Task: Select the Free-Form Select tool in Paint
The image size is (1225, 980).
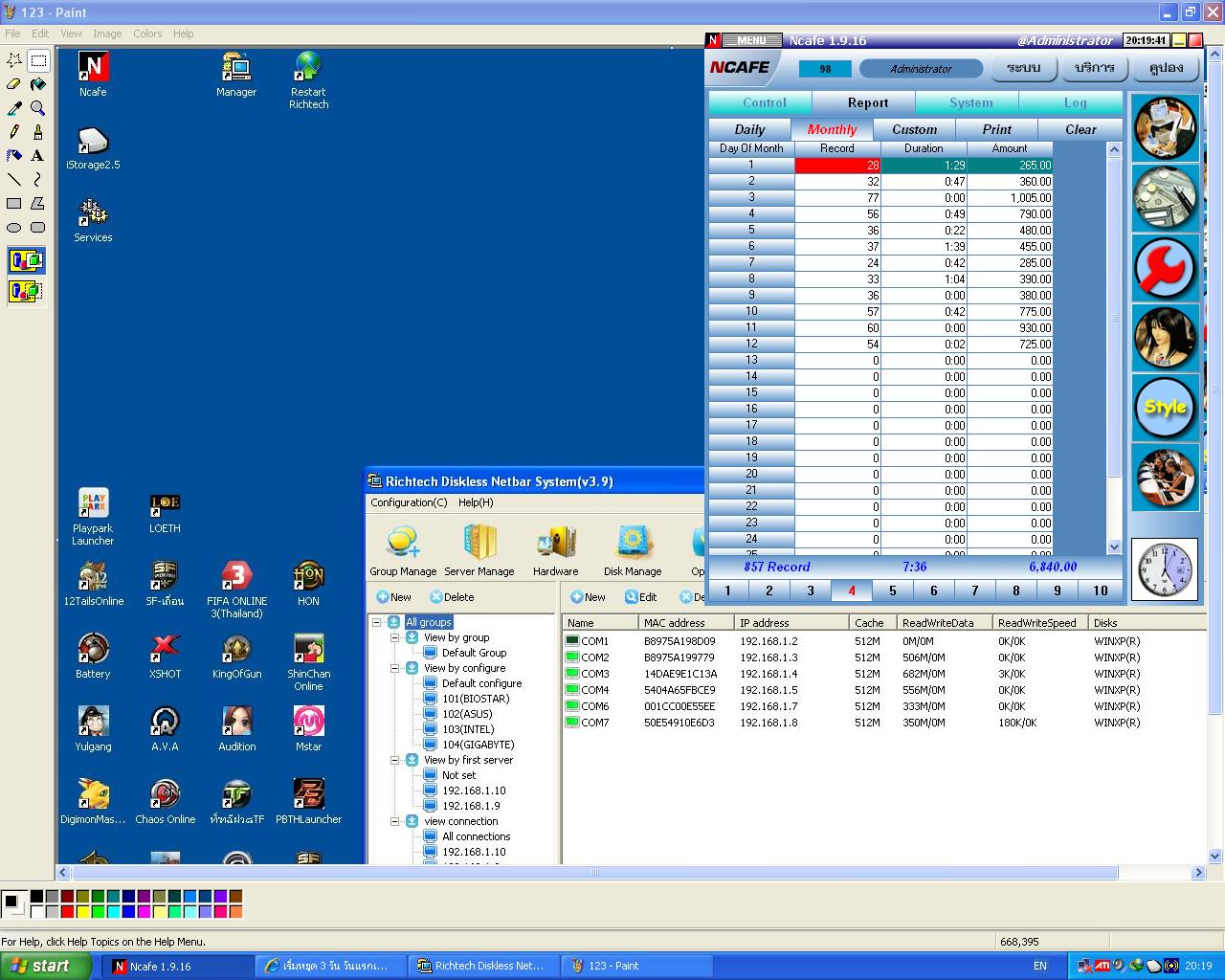Action: (x=14, y=60)
